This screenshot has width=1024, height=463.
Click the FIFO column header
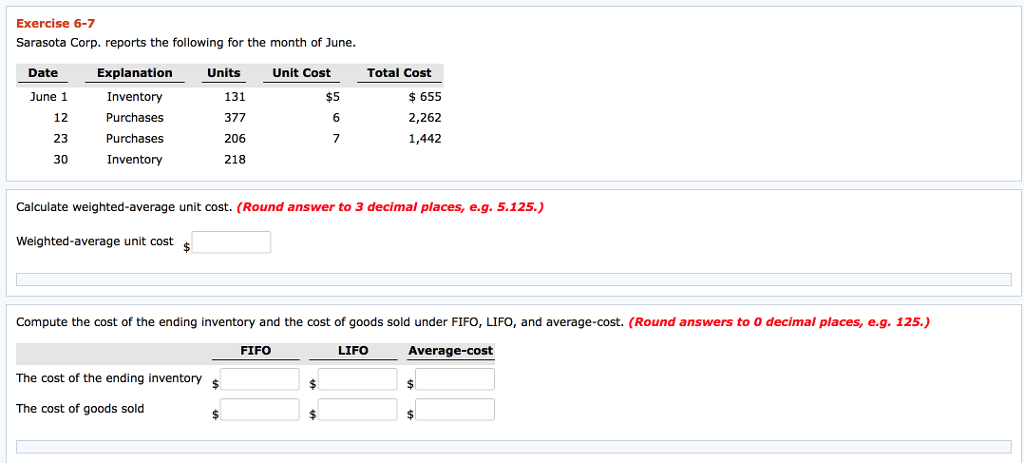[x=256, y=351]
